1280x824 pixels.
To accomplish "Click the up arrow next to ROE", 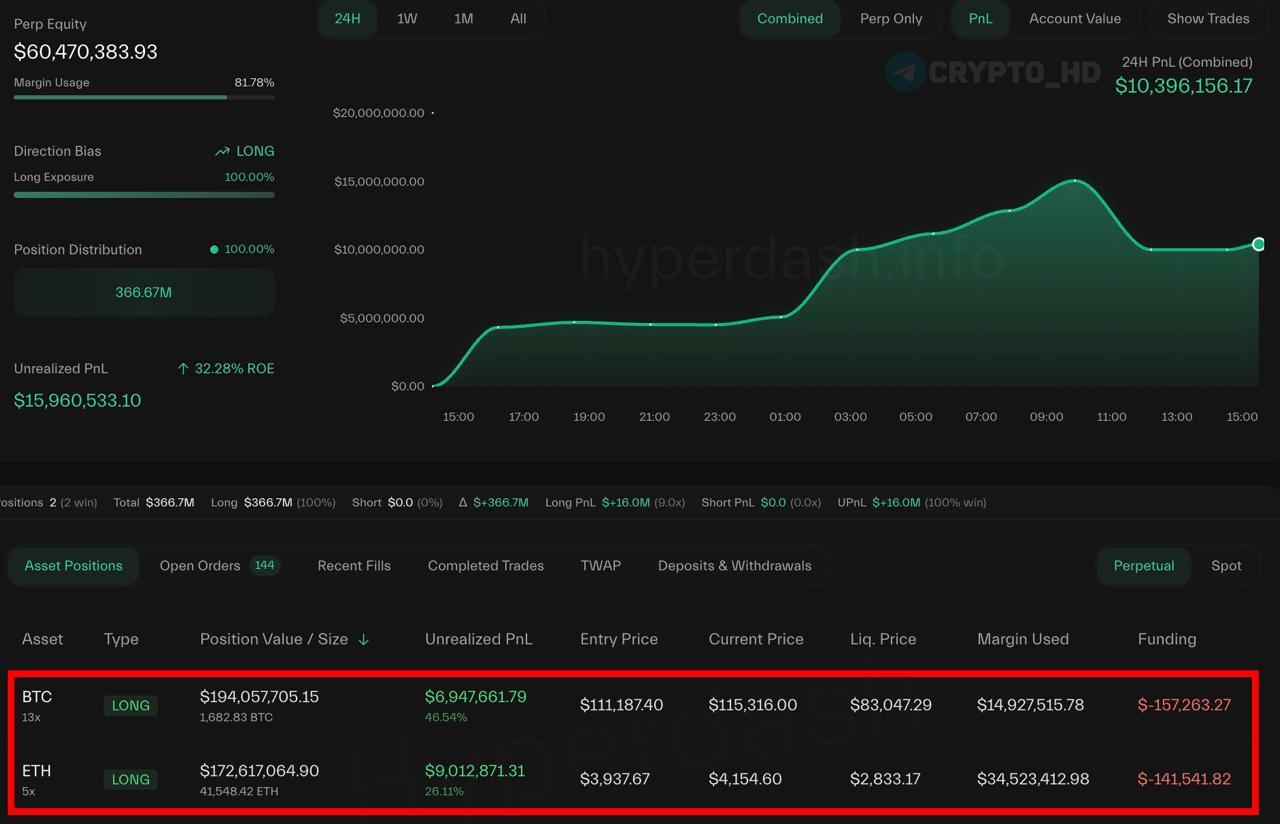I will tap(183, 369).
